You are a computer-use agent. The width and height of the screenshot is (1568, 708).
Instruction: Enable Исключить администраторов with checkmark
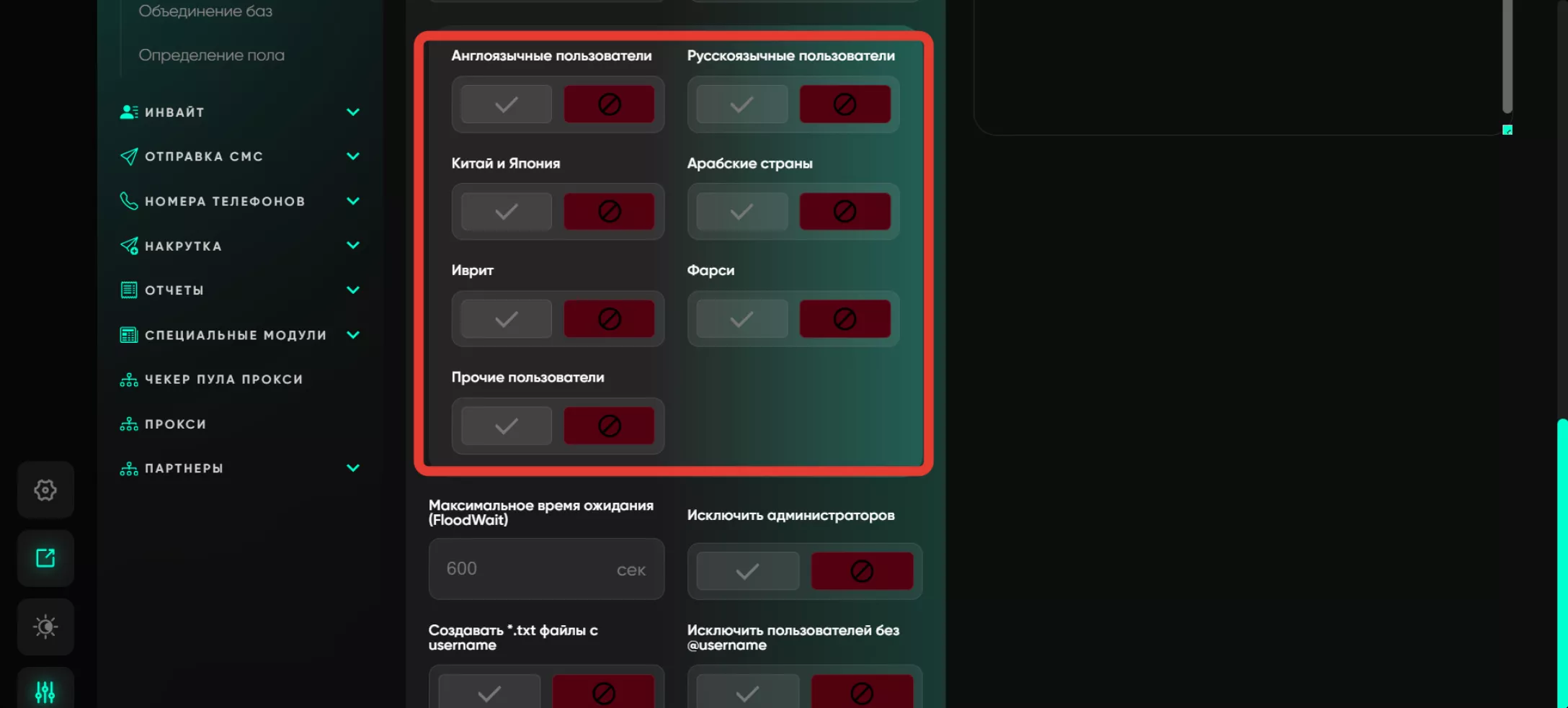(x=748, y=571)
